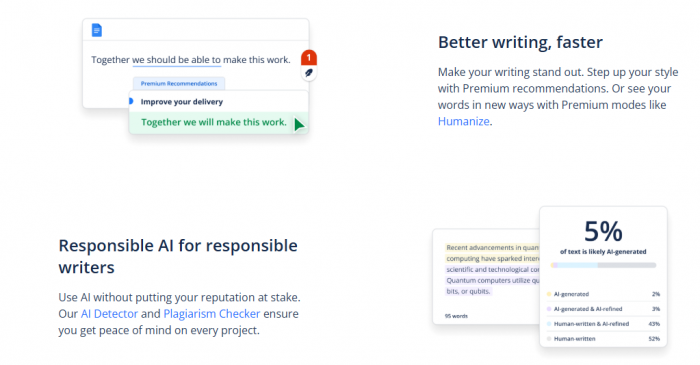This screenshot has height=365, width=700.
Task: Click the purple AI-generated & AI-refined swatch
Action: point(549,309)
